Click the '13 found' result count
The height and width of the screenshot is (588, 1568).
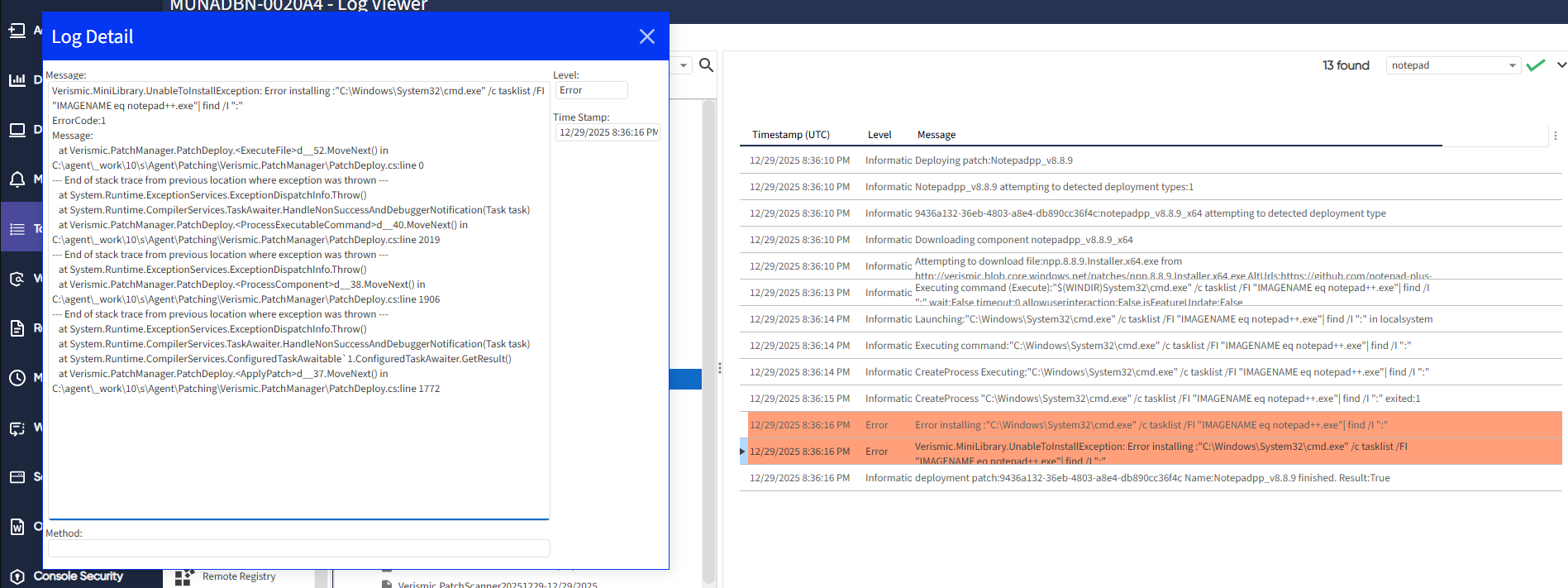[x=1346, y=65]
